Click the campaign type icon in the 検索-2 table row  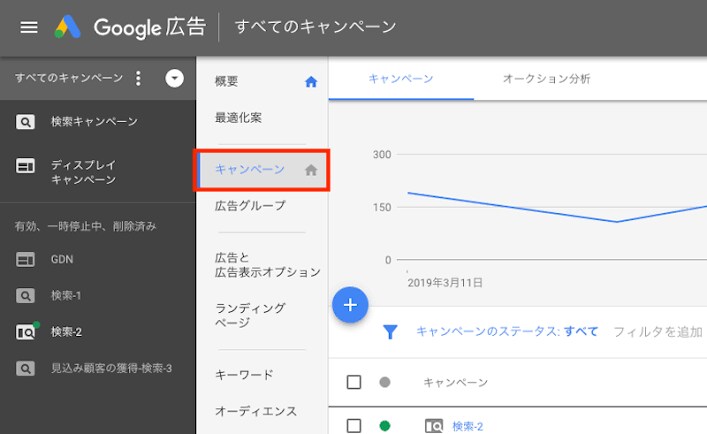(434, 426)
